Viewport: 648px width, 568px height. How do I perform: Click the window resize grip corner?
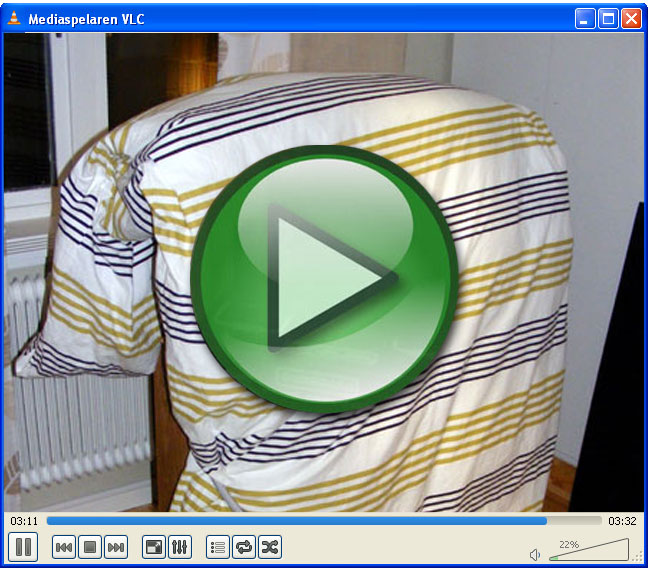(x=638, y=558)
